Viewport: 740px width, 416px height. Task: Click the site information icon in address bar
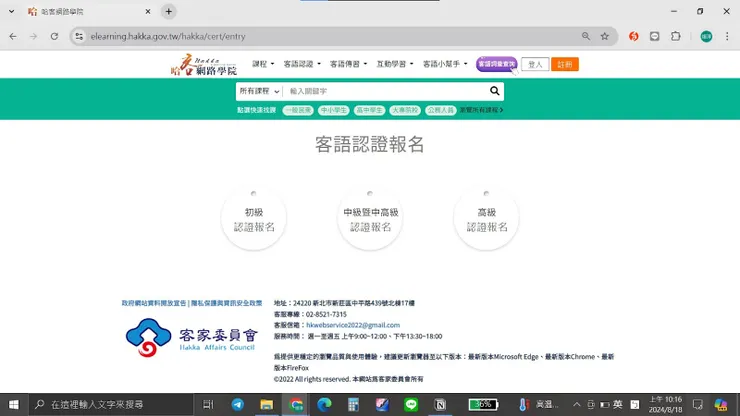pos(79,36)
